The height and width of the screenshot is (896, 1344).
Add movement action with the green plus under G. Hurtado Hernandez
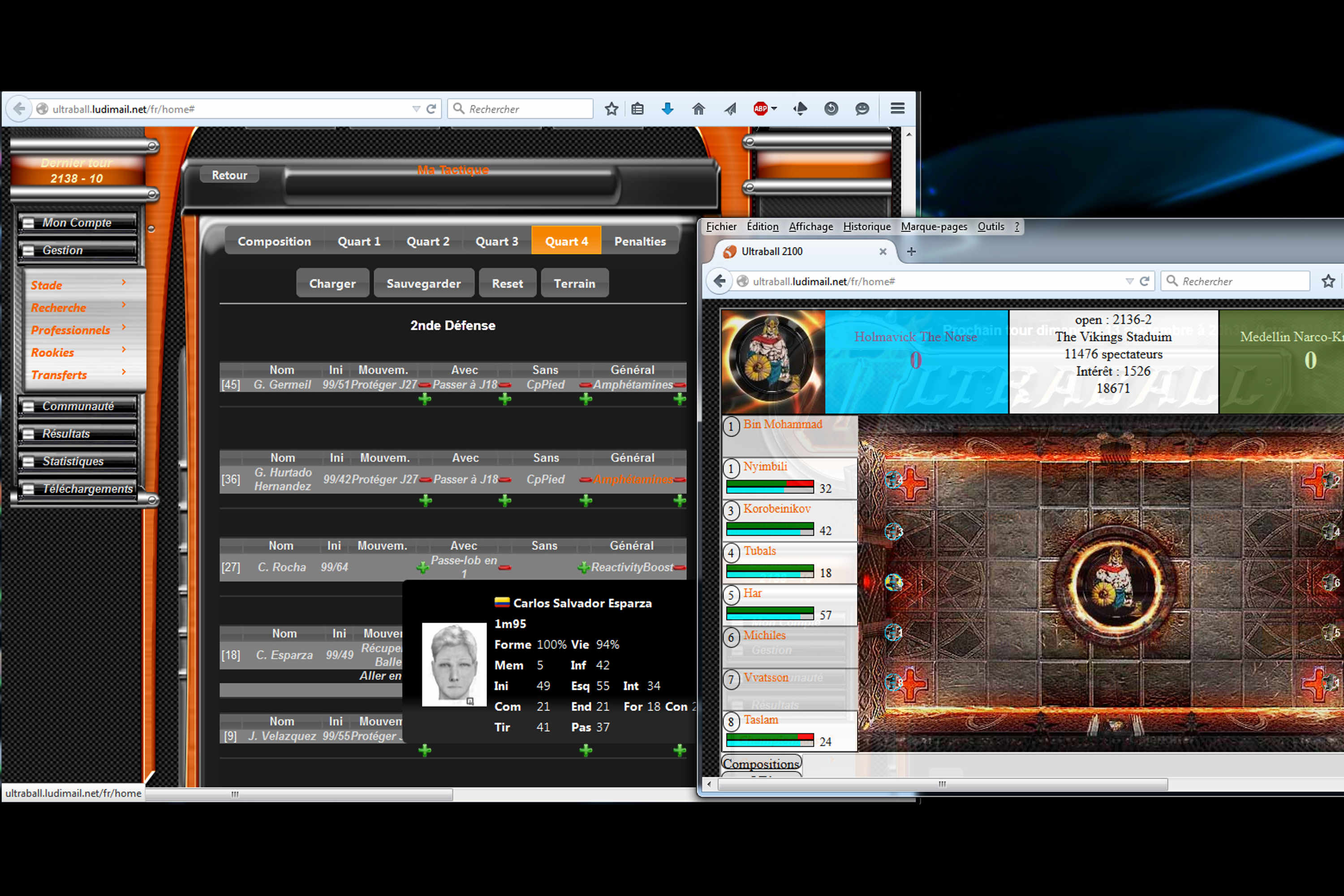point(425,501)
